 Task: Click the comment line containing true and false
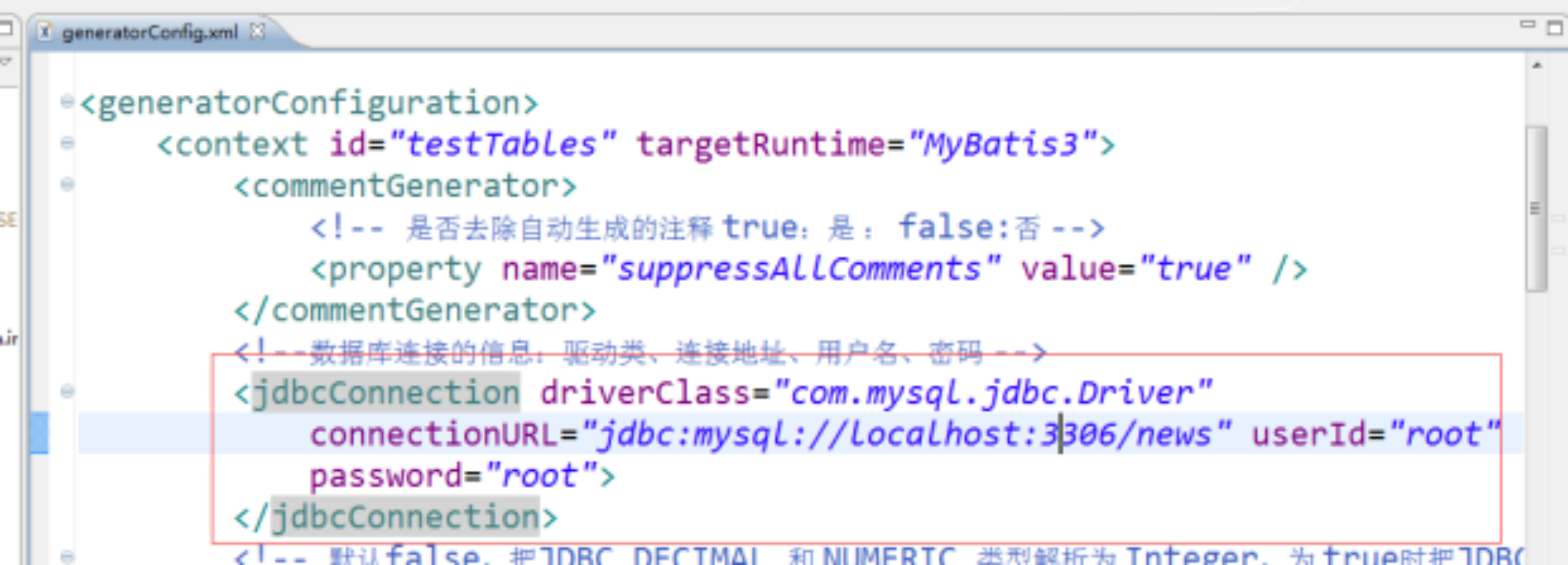click(708, 228)
